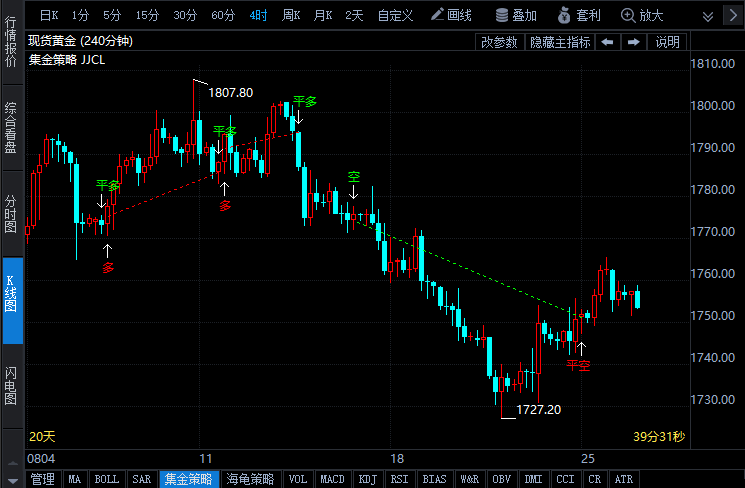The height and width of the screenshot is (488, 745).
Task: Click the left arrow indicator button
Action: click(607, 42)
